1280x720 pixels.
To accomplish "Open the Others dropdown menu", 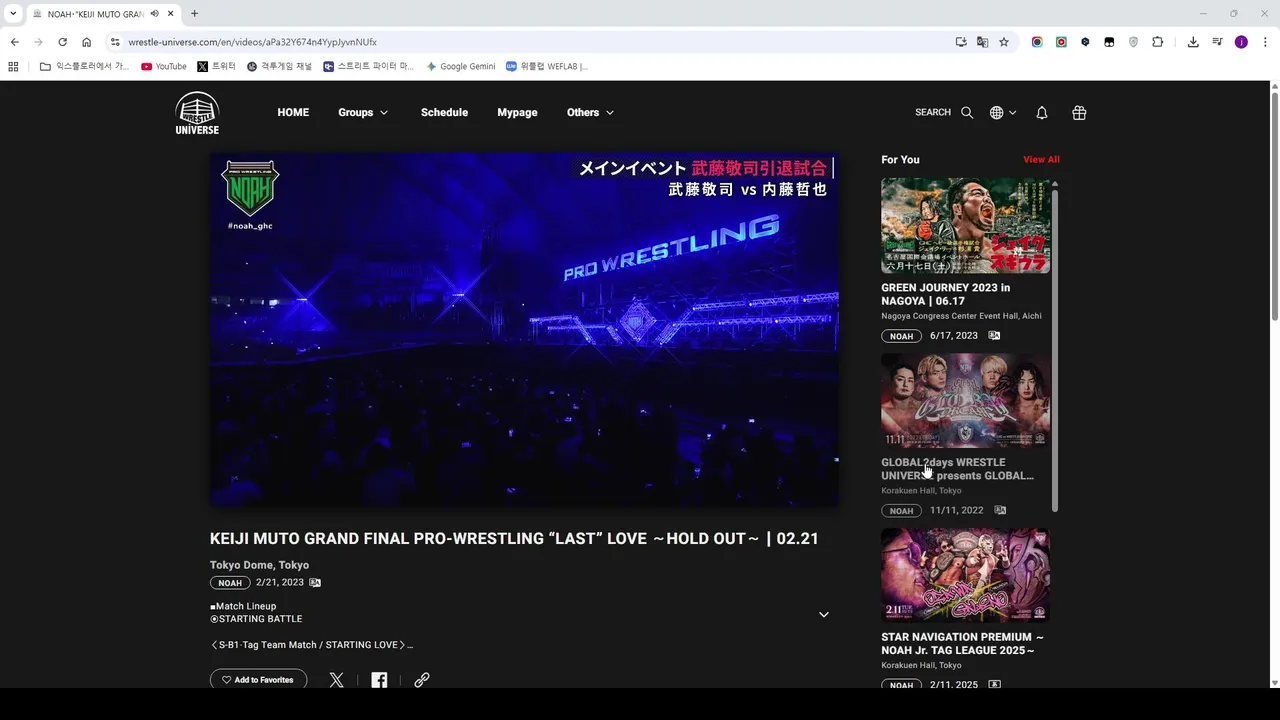I will point(590,113).
